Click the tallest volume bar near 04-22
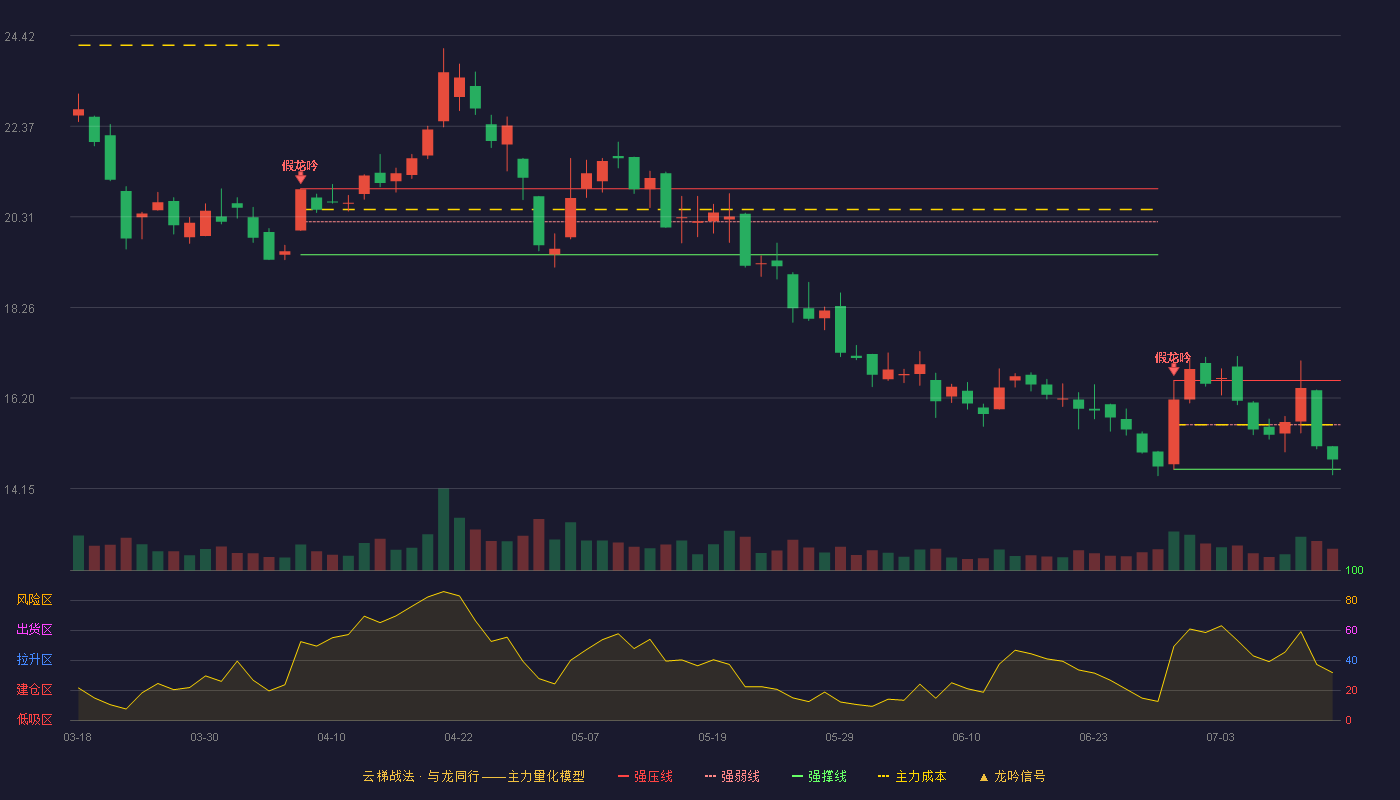This screenshot has width=1400, height=800. point(443,529)
